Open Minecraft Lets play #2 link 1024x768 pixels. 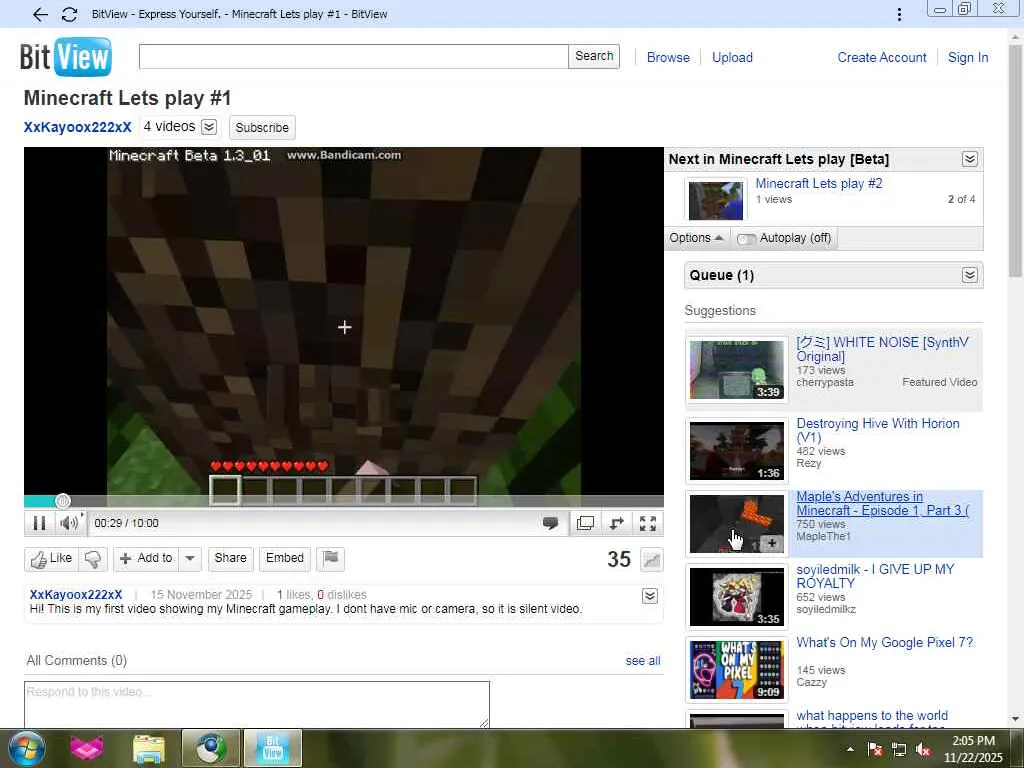[818, 184]
